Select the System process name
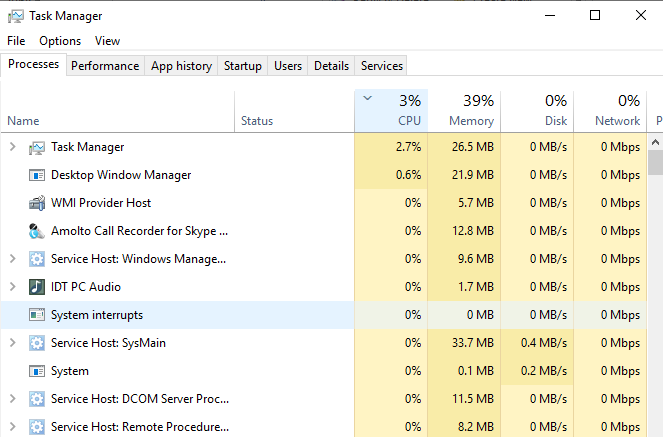663x437 pixels. 70,371
